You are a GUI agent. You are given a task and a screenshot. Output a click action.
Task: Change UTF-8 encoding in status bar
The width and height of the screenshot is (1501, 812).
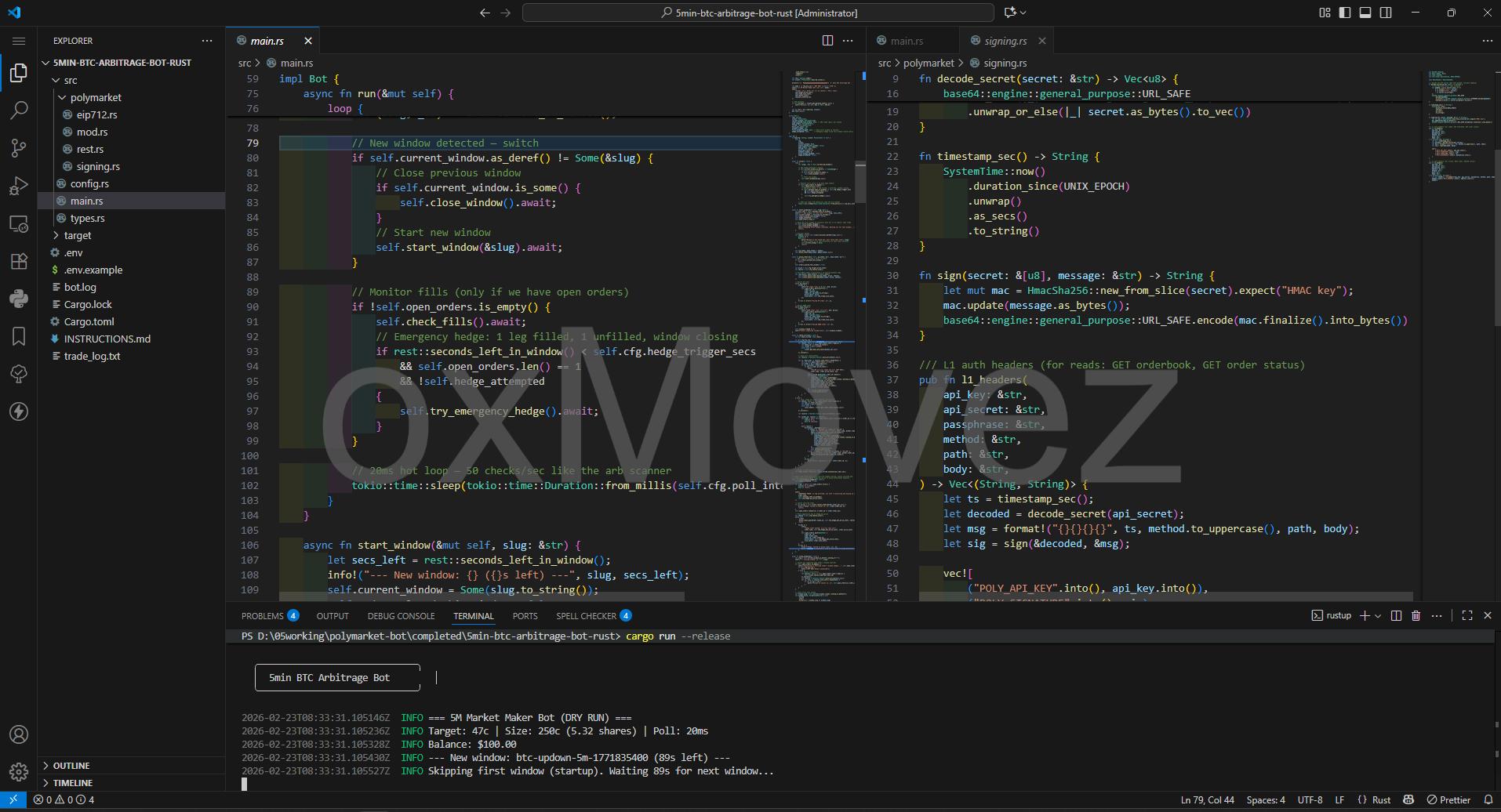(x=1310, y=799)
